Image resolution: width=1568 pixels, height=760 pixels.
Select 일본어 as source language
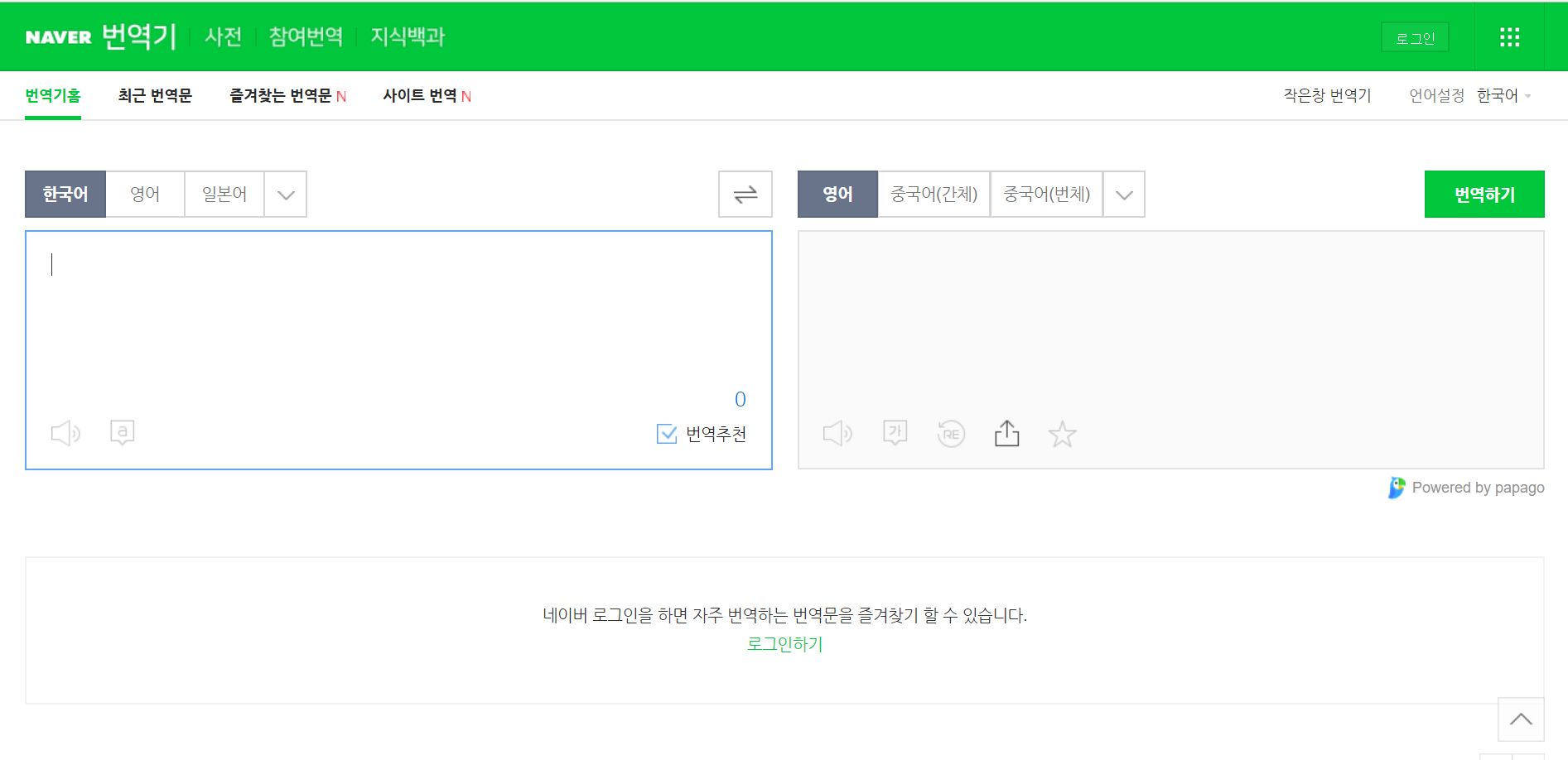[x=224, y=195]
